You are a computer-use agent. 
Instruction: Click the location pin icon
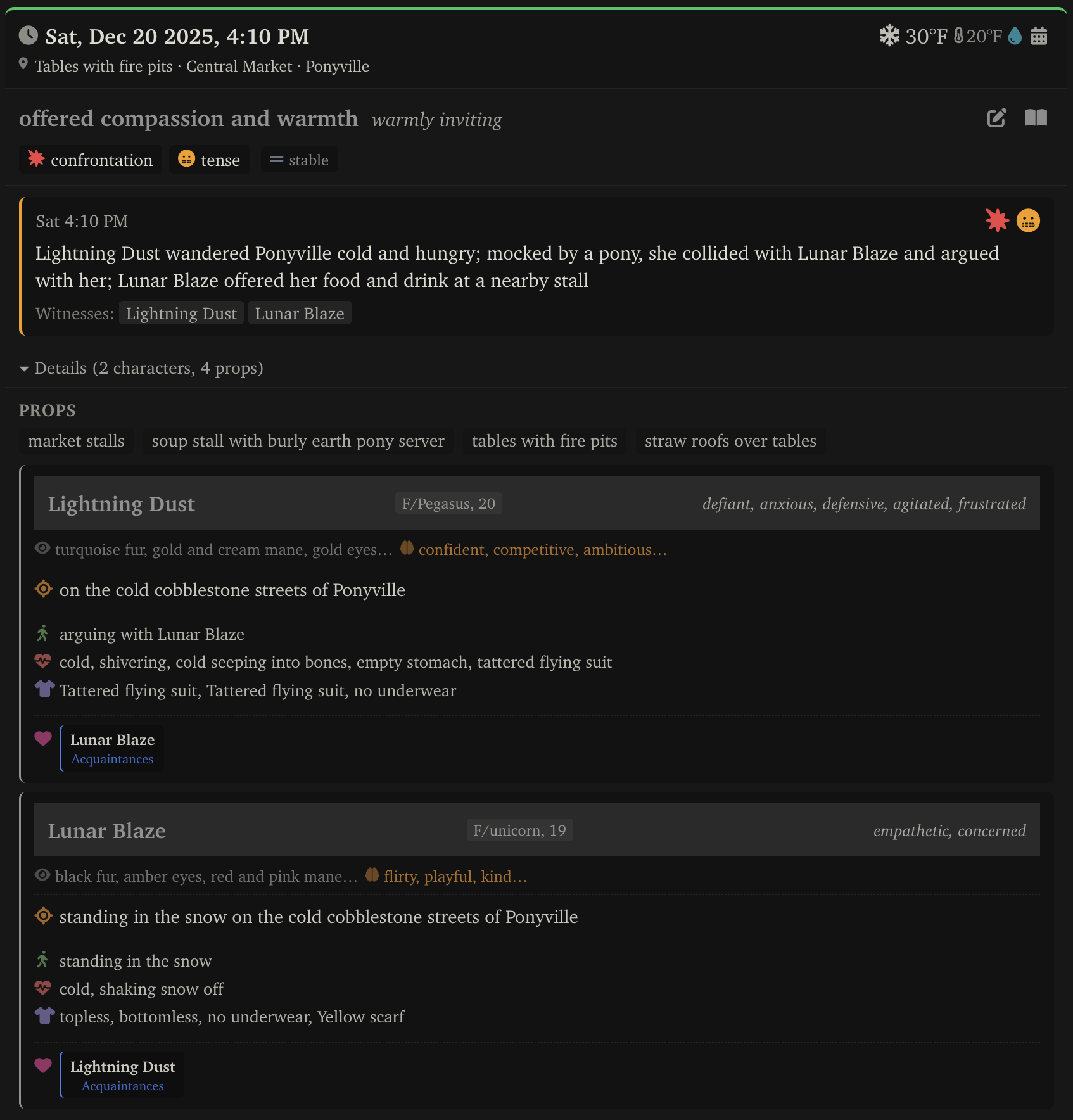[23, 64]
